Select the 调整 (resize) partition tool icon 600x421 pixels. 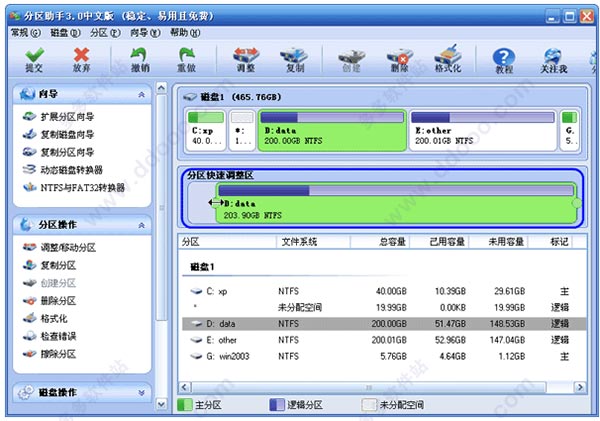[x=246, y=55]
